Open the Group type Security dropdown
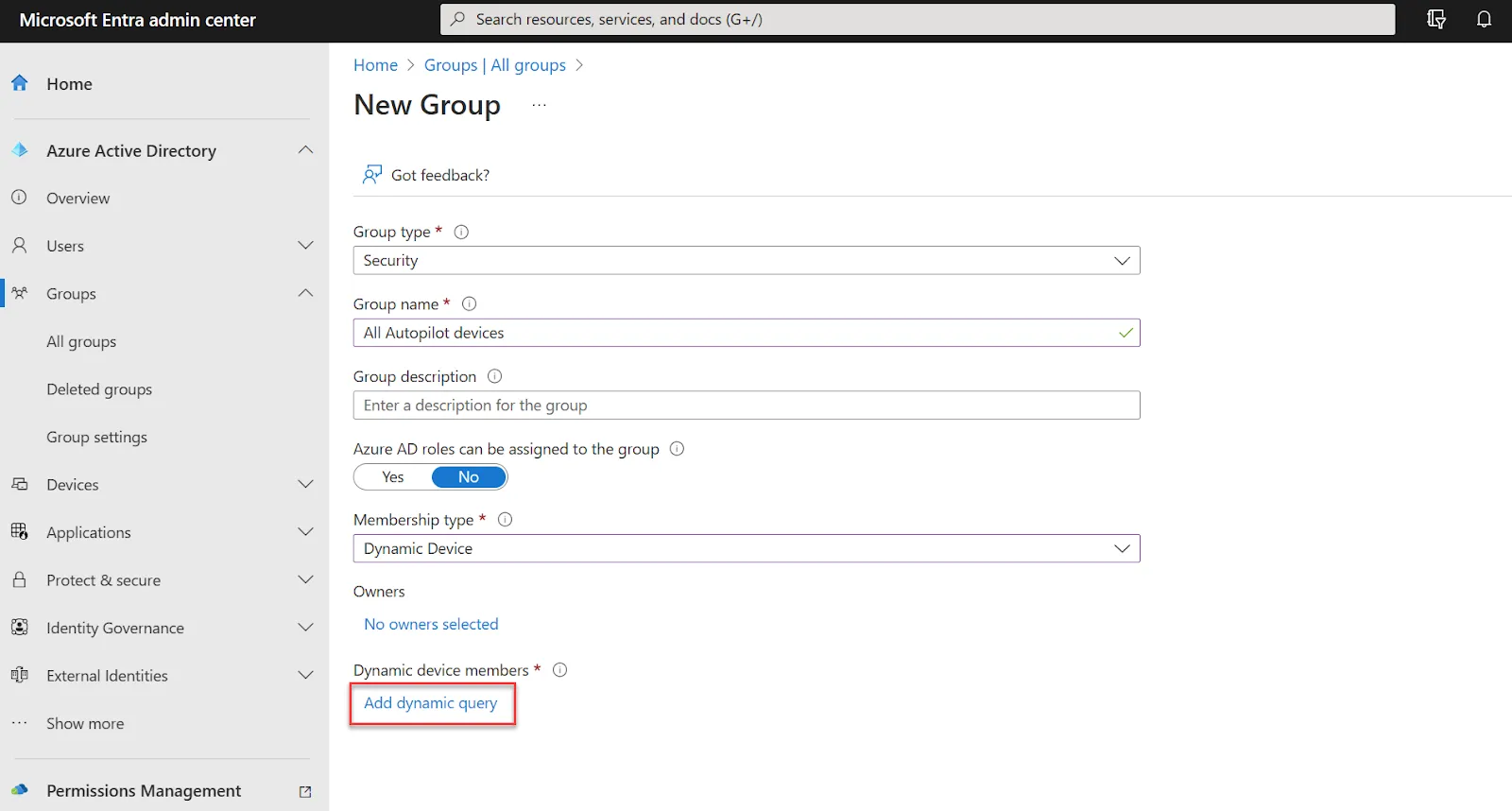 747,260
